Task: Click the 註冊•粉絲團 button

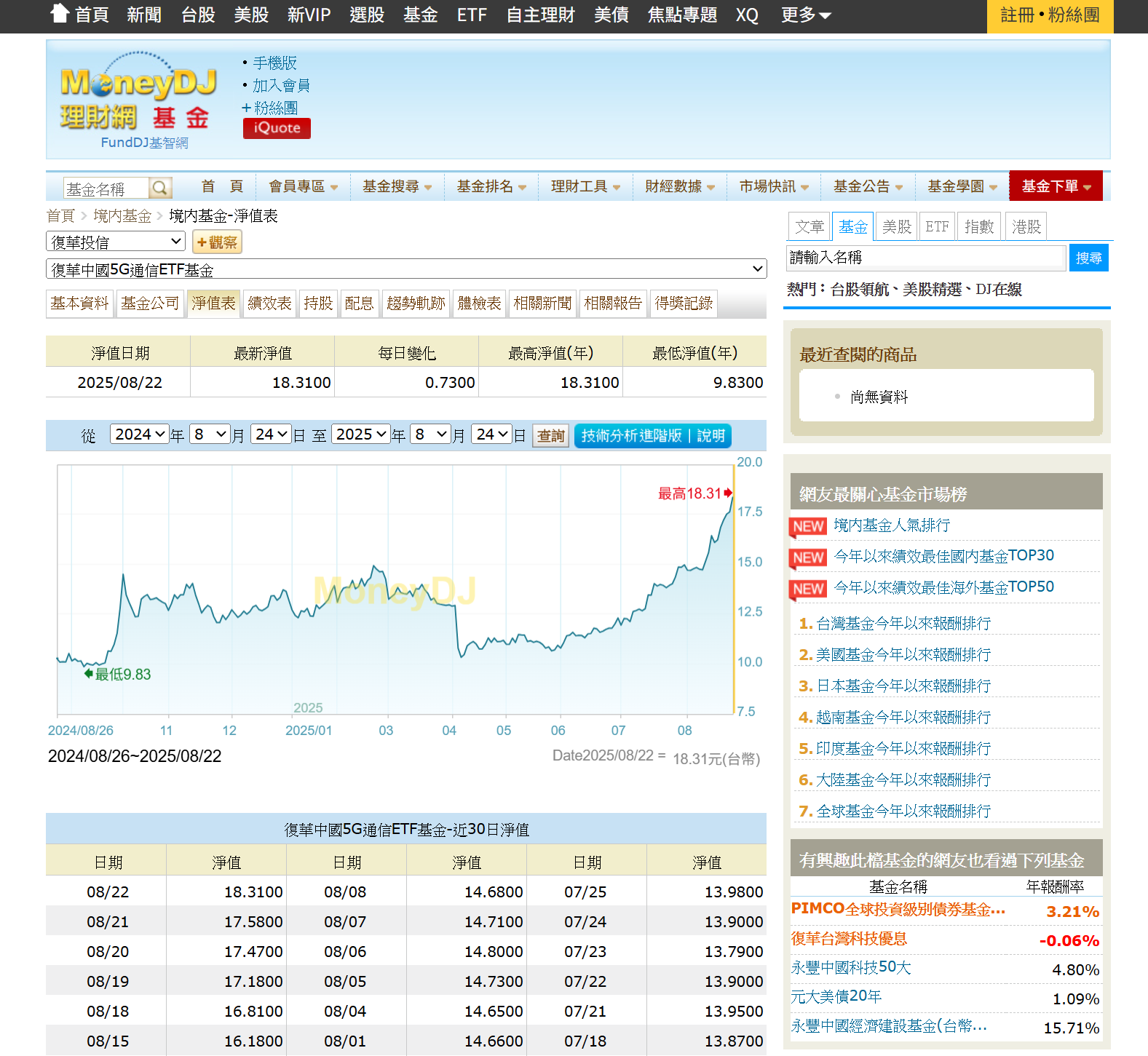Action: 1050,15
